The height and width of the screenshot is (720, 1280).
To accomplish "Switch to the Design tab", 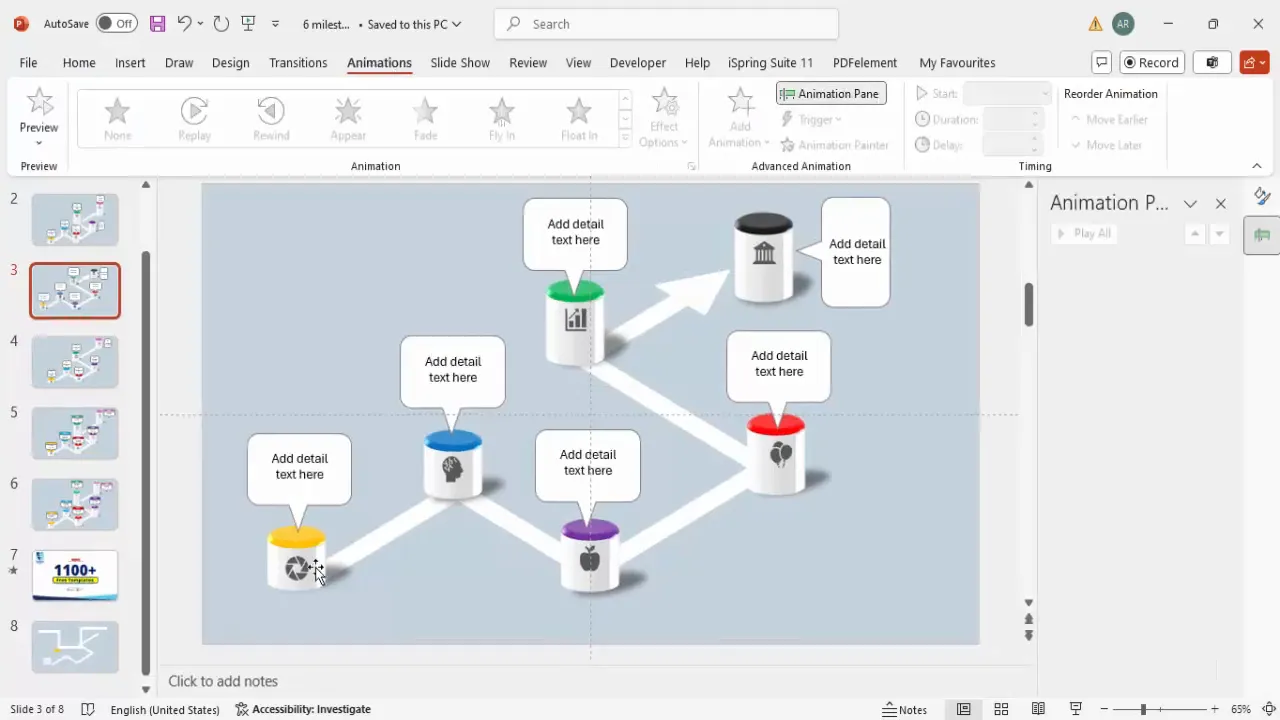I will click(x=230, y=62).
